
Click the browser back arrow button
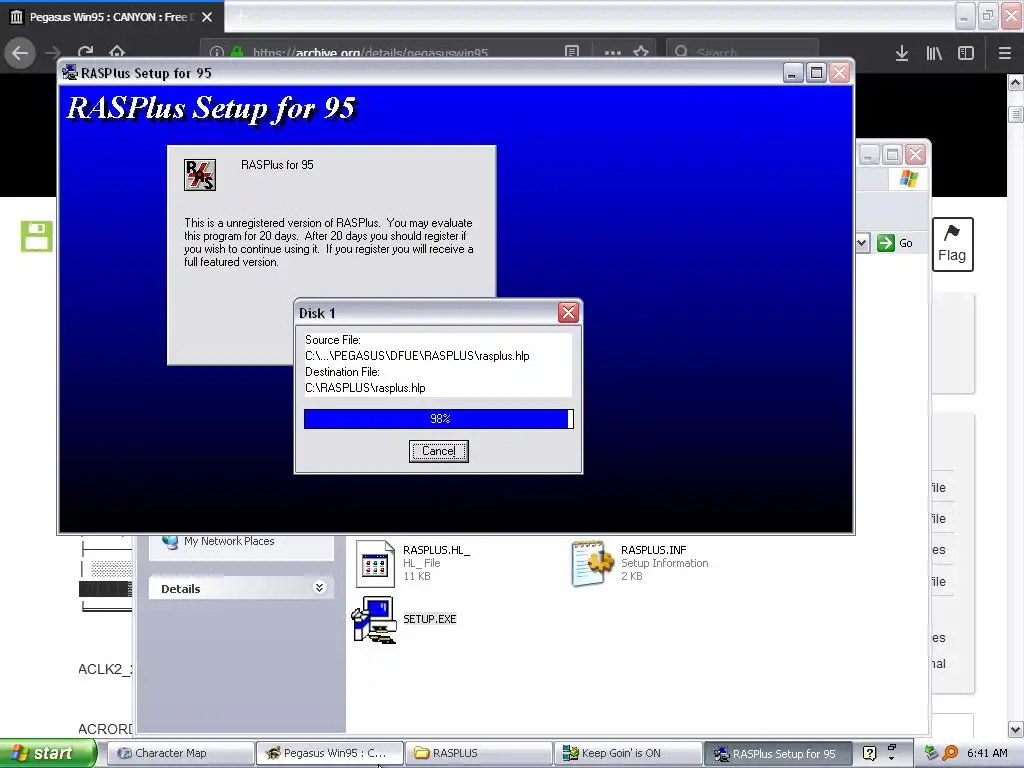(20, 52)
